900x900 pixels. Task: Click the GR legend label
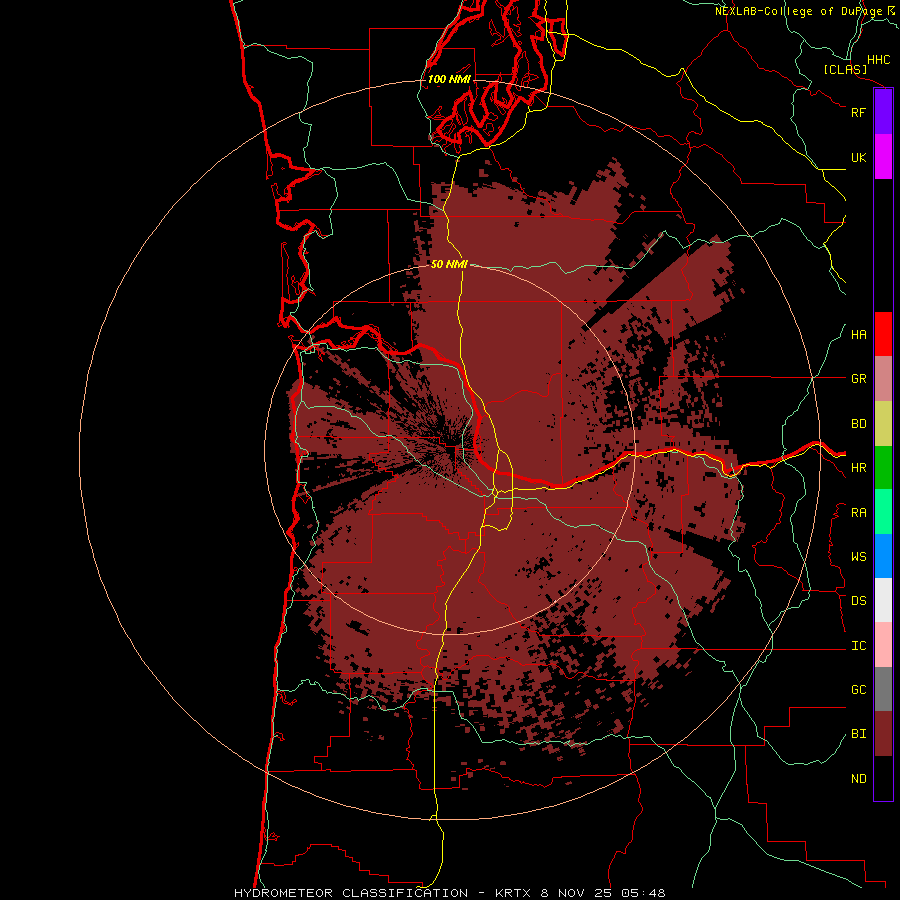point(858,379)
